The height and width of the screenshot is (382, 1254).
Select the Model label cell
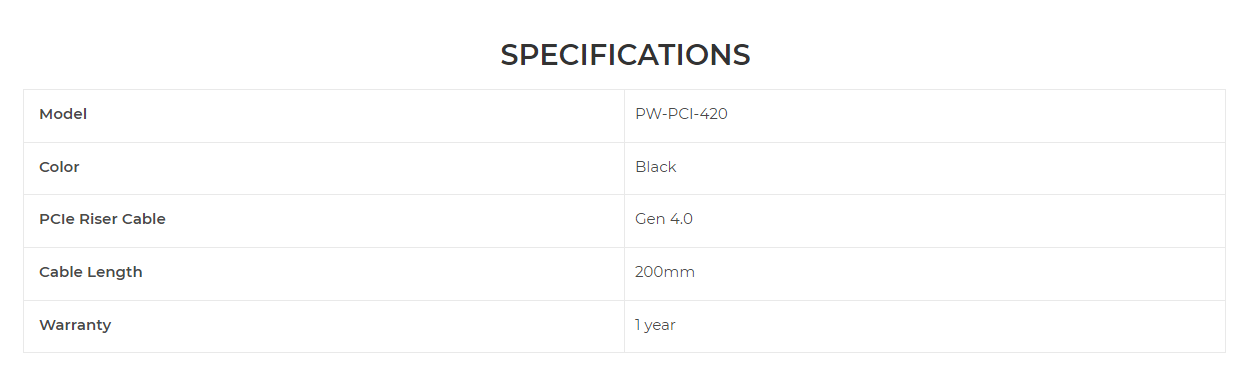coord(324,115)
